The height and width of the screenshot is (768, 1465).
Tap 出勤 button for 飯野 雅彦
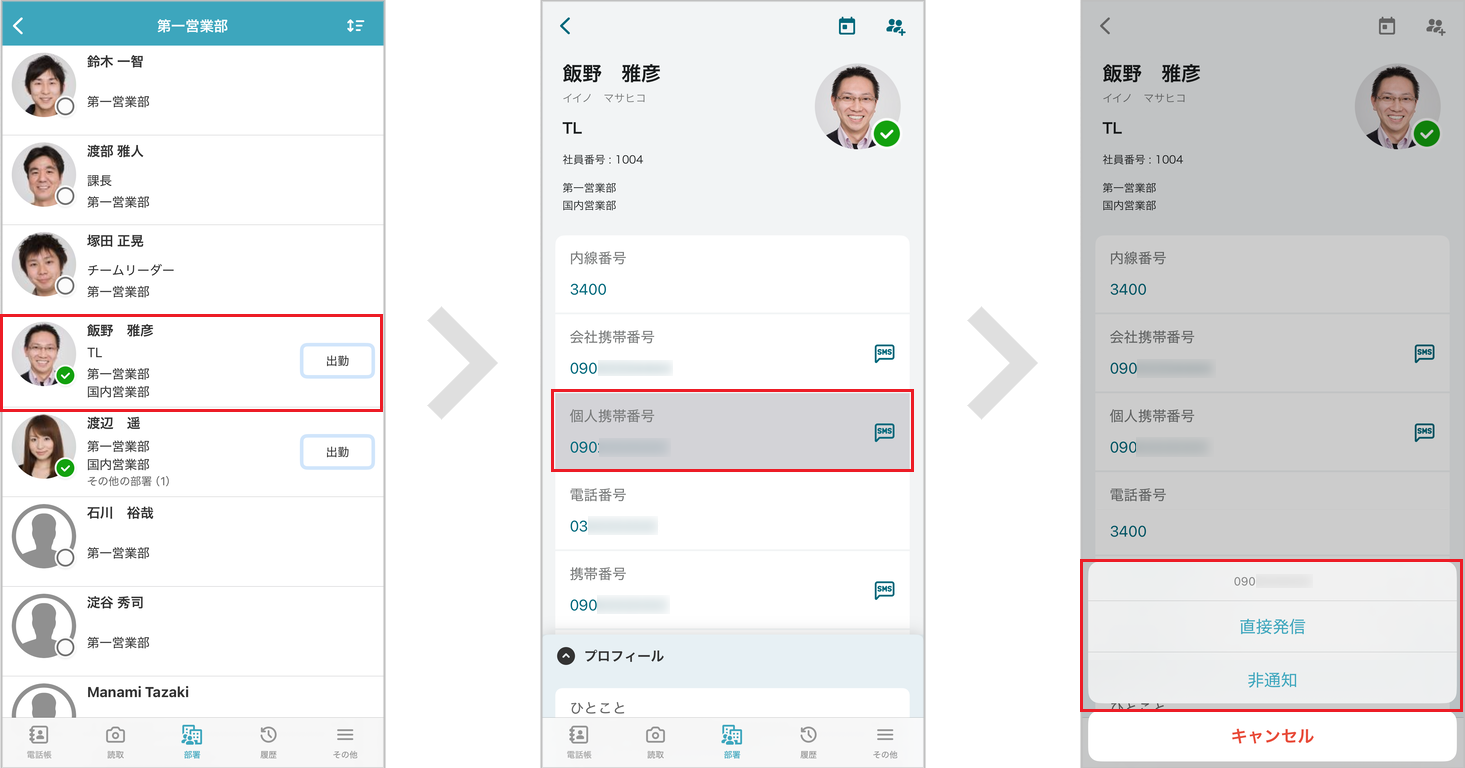pos(338,361)
